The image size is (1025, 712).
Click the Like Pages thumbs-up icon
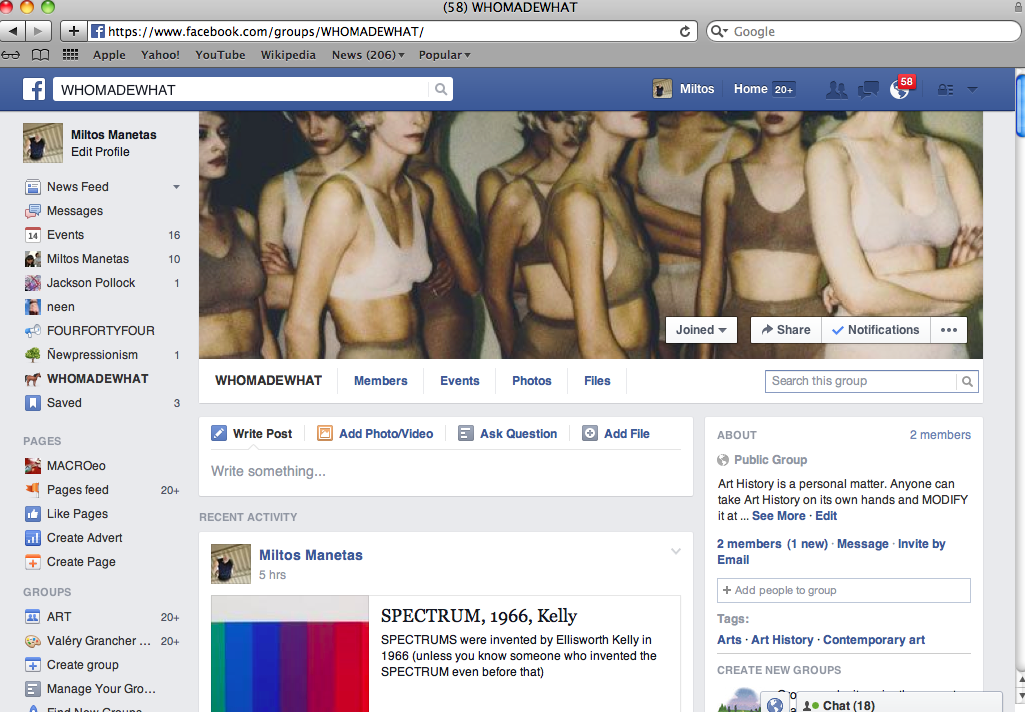tap(33, 514)
